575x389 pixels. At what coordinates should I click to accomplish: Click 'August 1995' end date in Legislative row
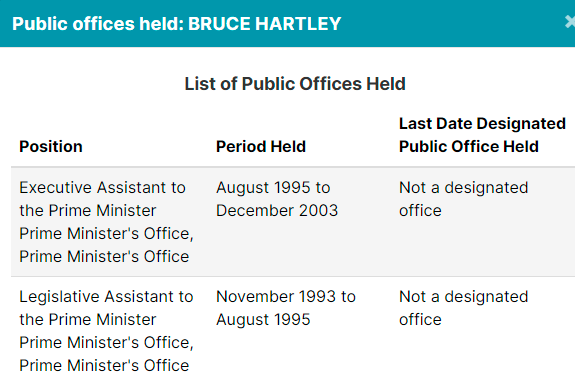tap(263, 320)
